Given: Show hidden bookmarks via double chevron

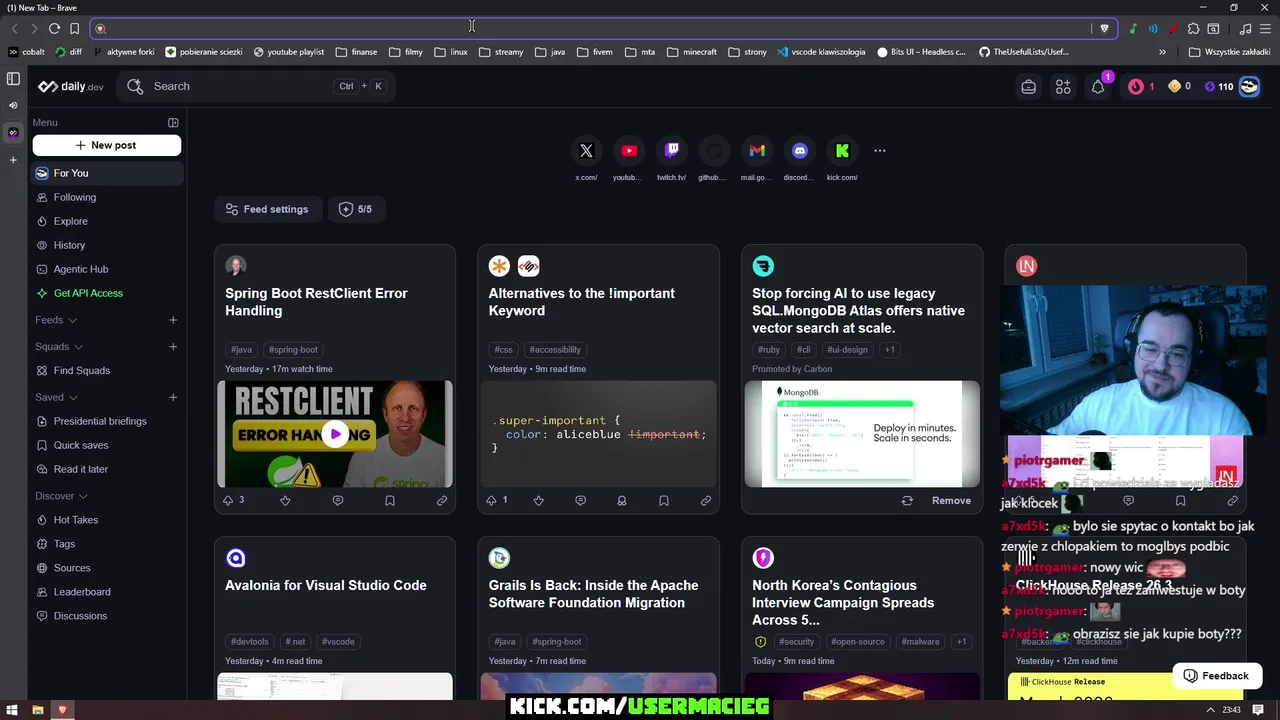Looking at the screenshot, I should pos(1162,52).
